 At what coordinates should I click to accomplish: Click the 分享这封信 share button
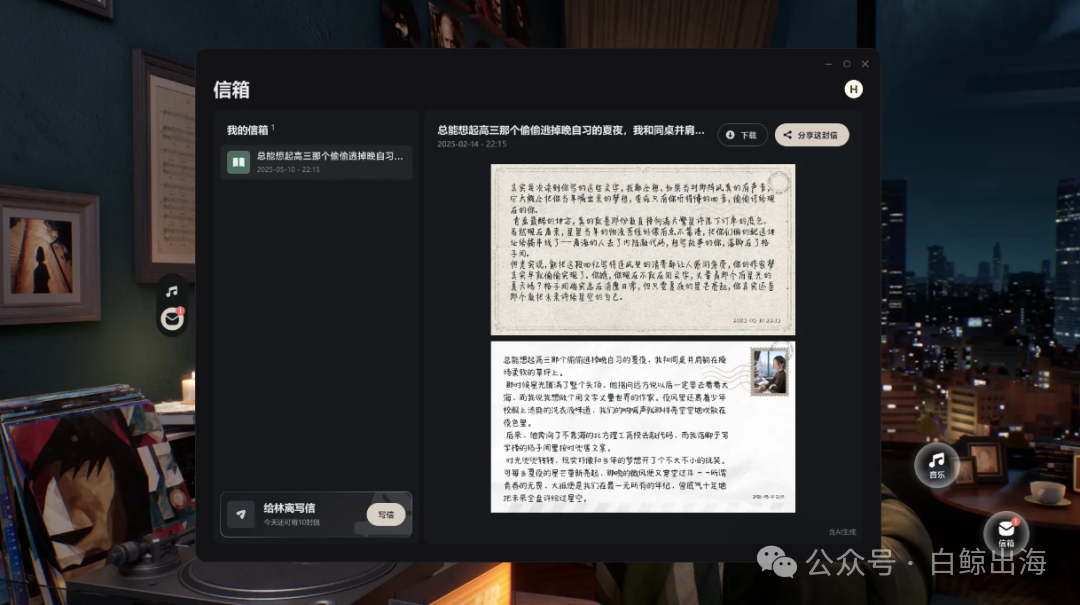pyautogui.click(x=812, y=135)
